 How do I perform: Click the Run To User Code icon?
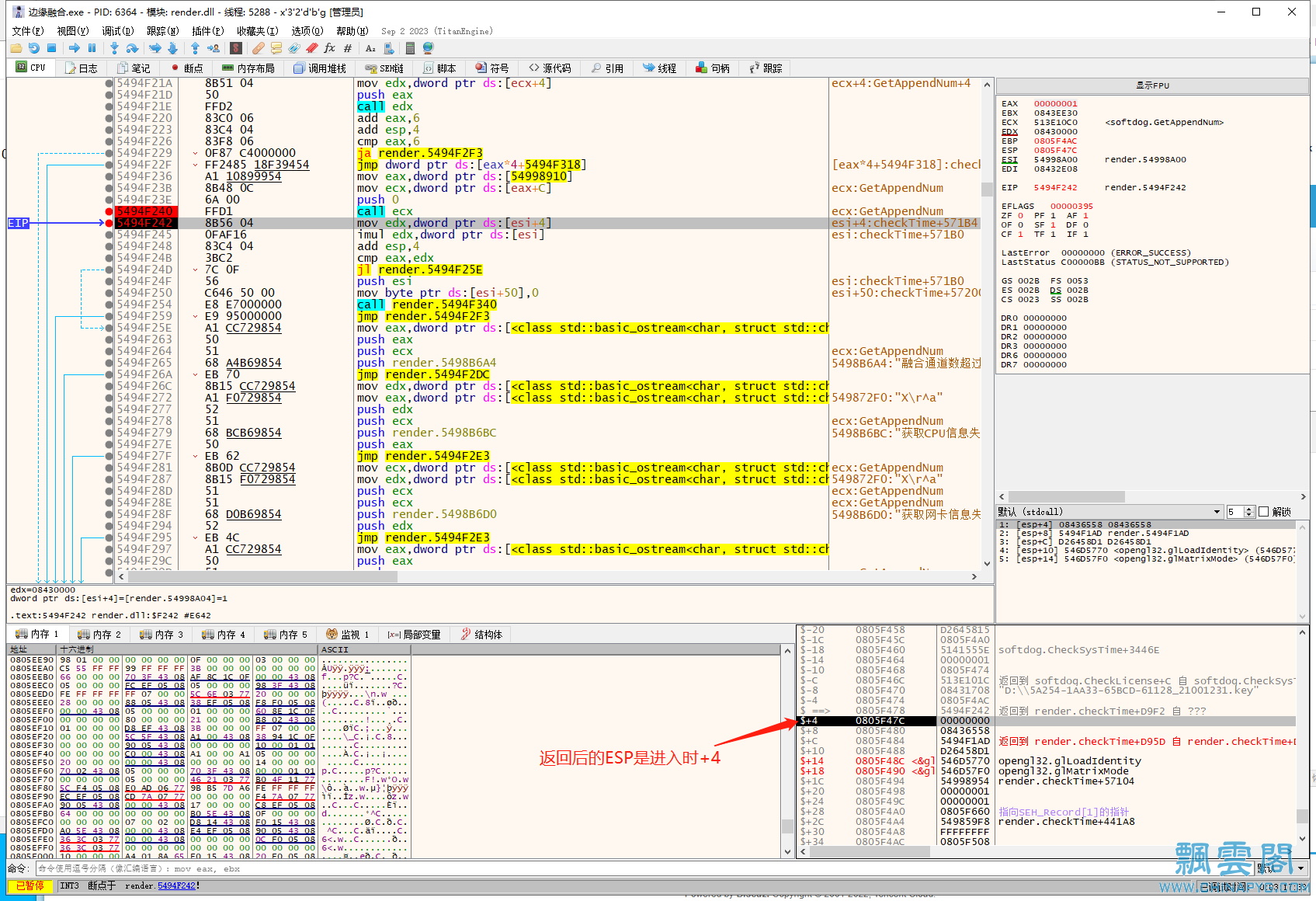click(213, 48)
